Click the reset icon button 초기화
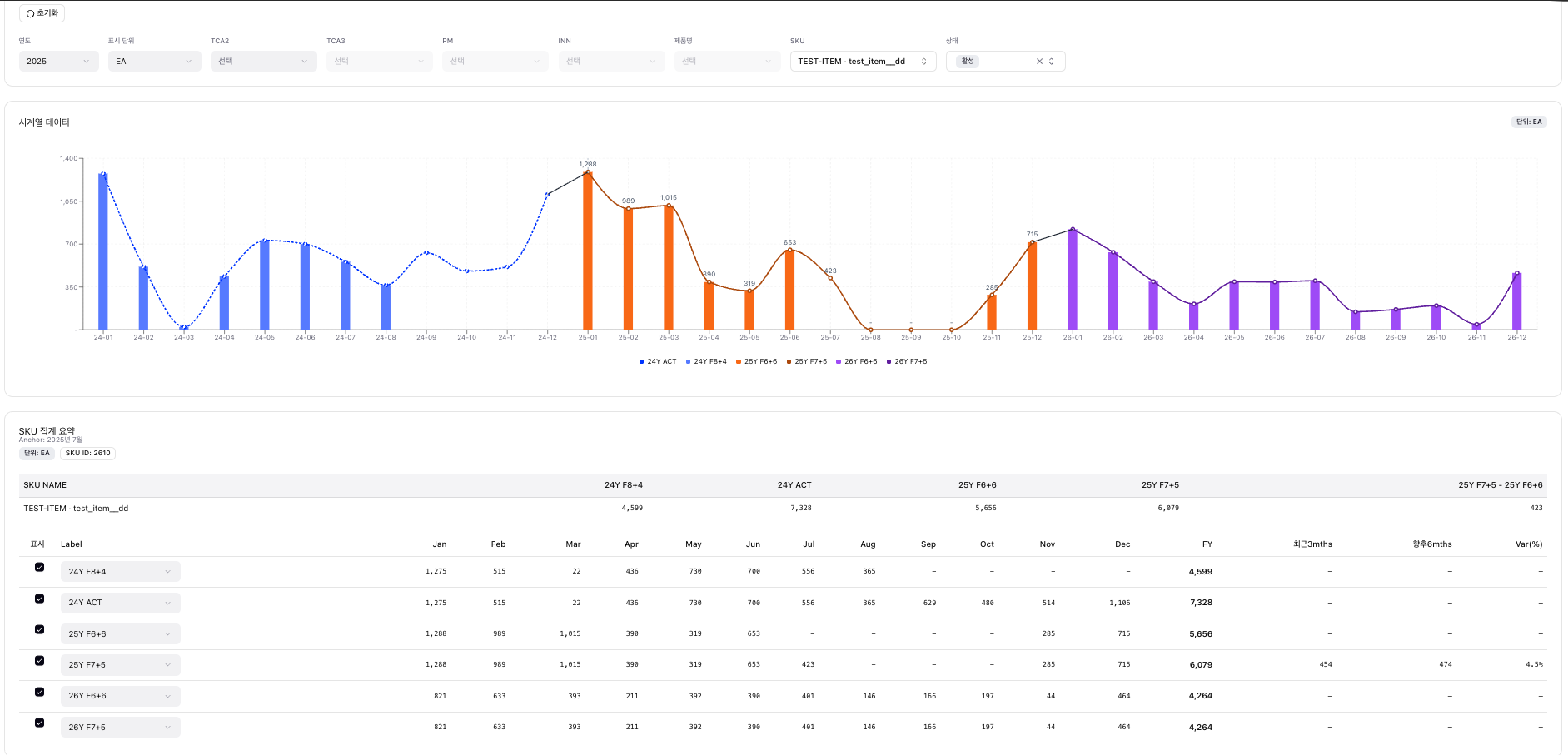 pos(42,13)
